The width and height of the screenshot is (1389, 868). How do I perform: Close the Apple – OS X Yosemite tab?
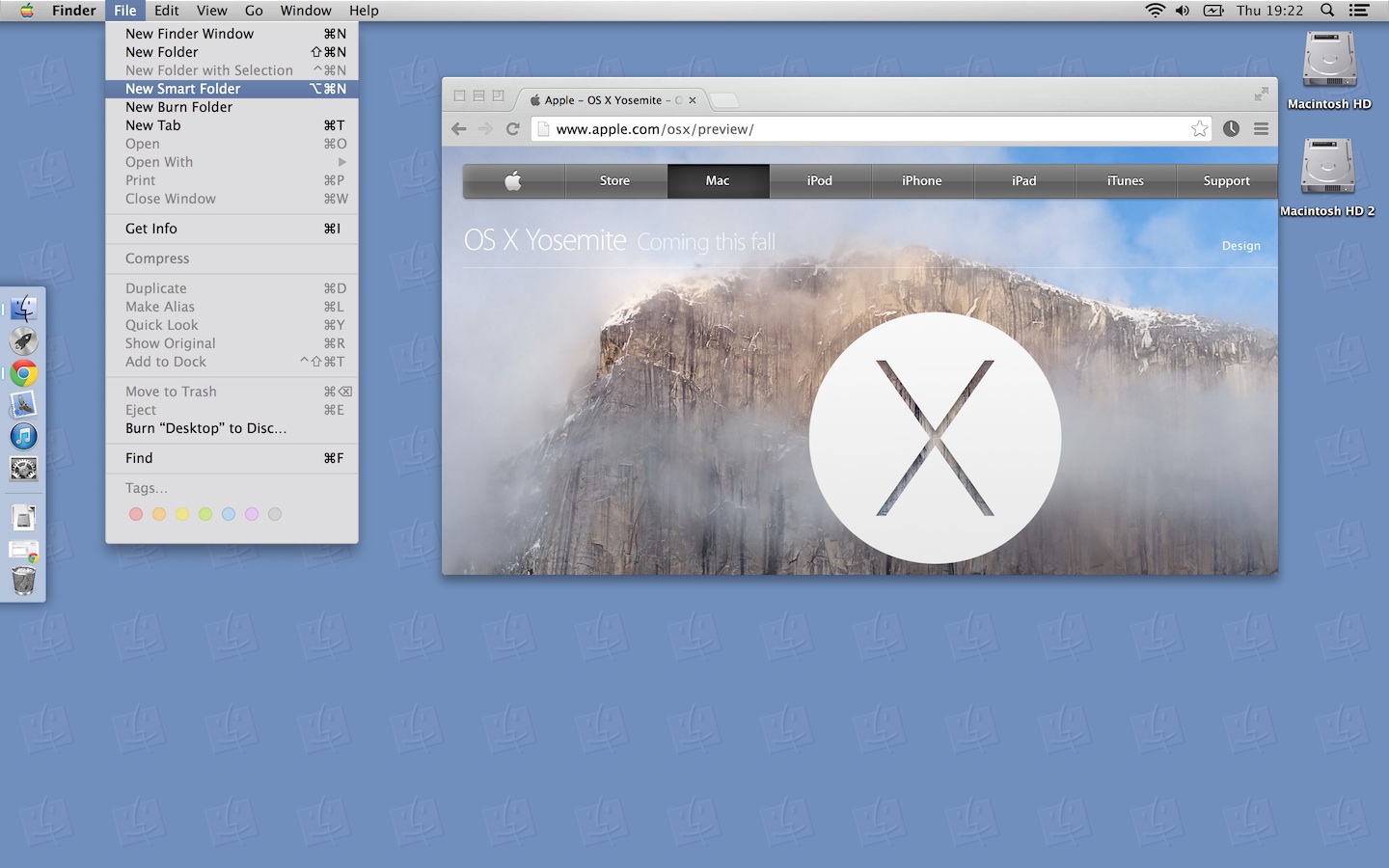pos(693,100)
